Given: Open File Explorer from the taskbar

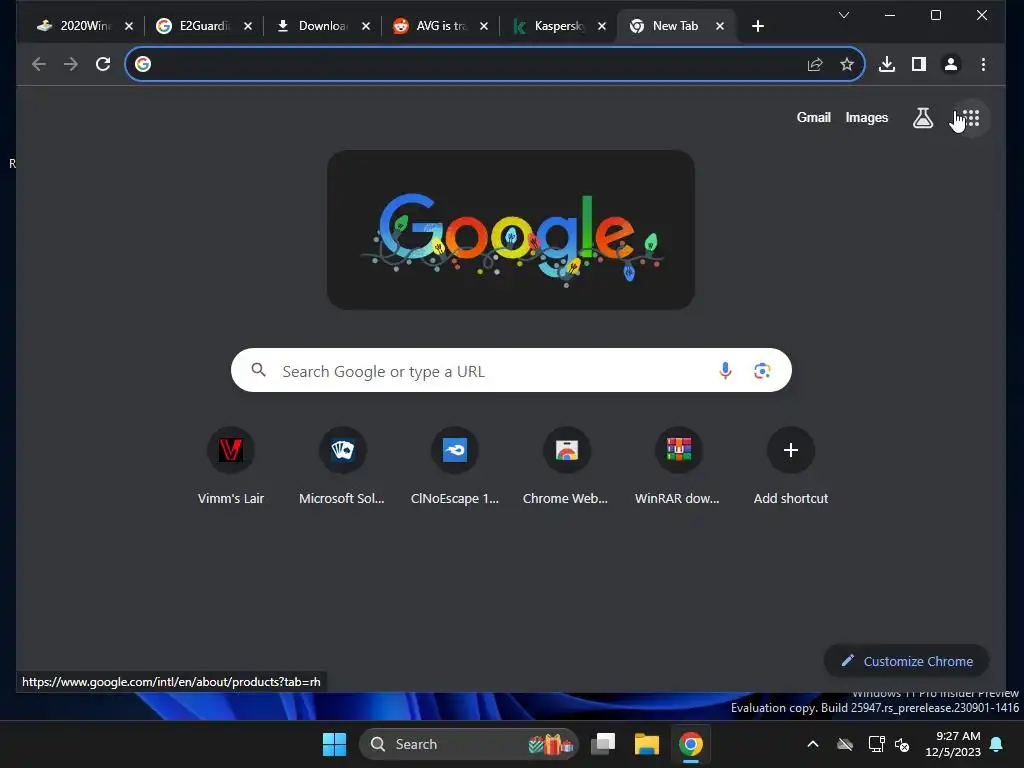Looking at the screenshot, I should pyautogui.click(x=647, y=744).
